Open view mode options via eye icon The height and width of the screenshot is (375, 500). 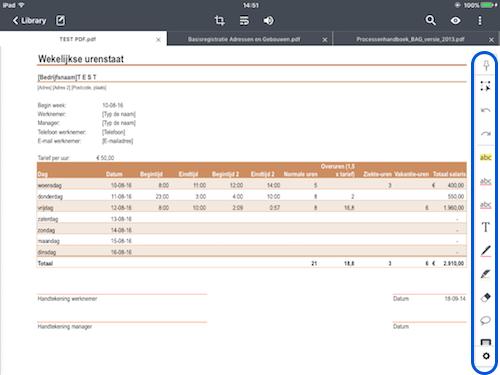coord(455,21)
